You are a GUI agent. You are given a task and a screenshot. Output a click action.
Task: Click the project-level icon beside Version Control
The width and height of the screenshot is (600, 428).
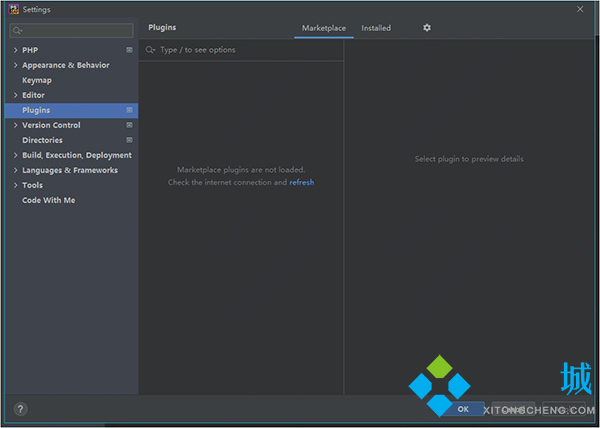129,125
